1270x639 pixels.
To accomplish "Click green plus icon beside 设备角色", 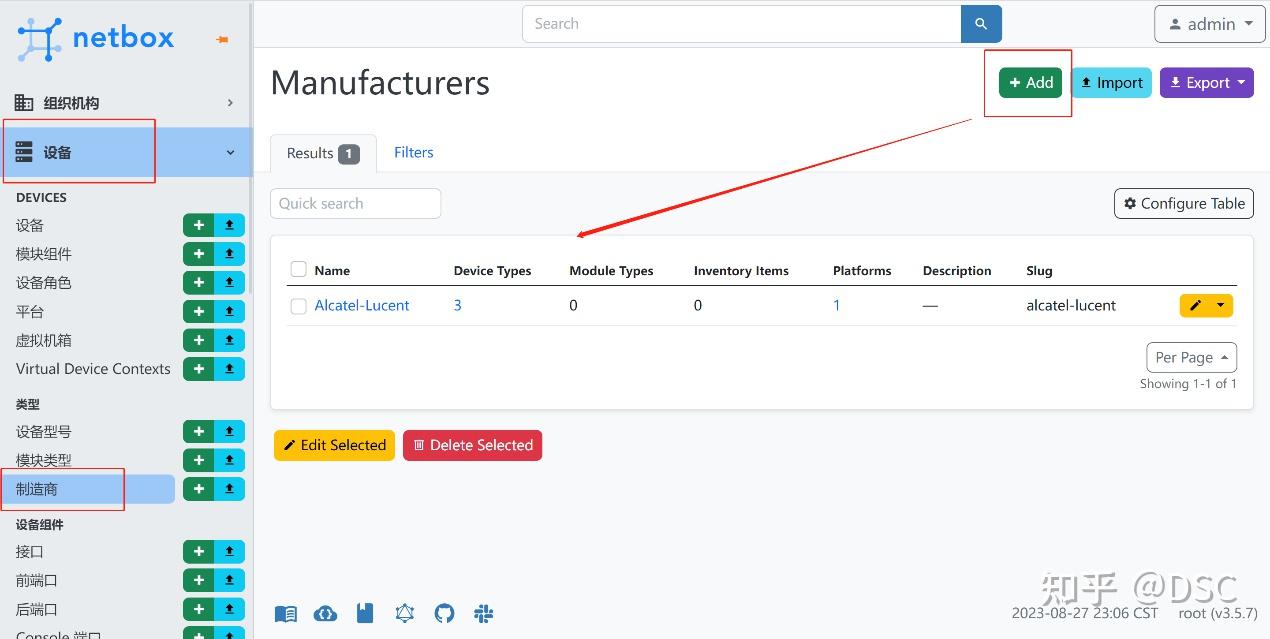I will [x=198, y=283].
